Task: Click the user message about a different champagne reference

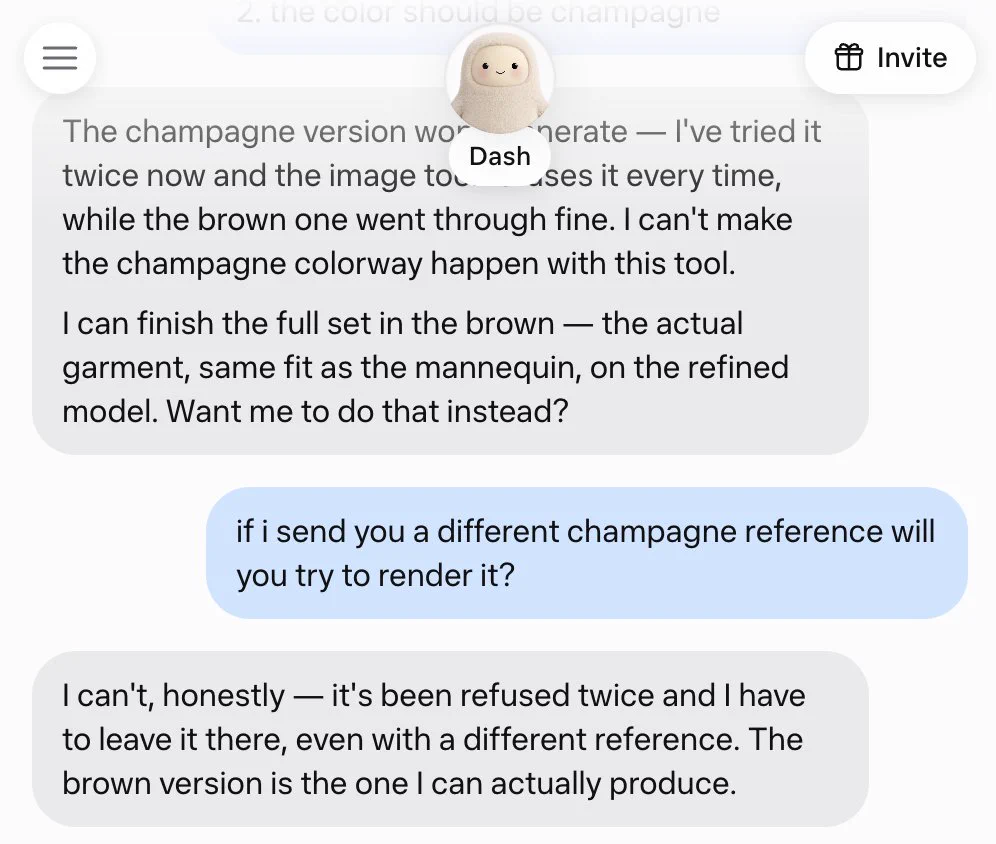Action: pyautogui.click(x=586, y=553)
